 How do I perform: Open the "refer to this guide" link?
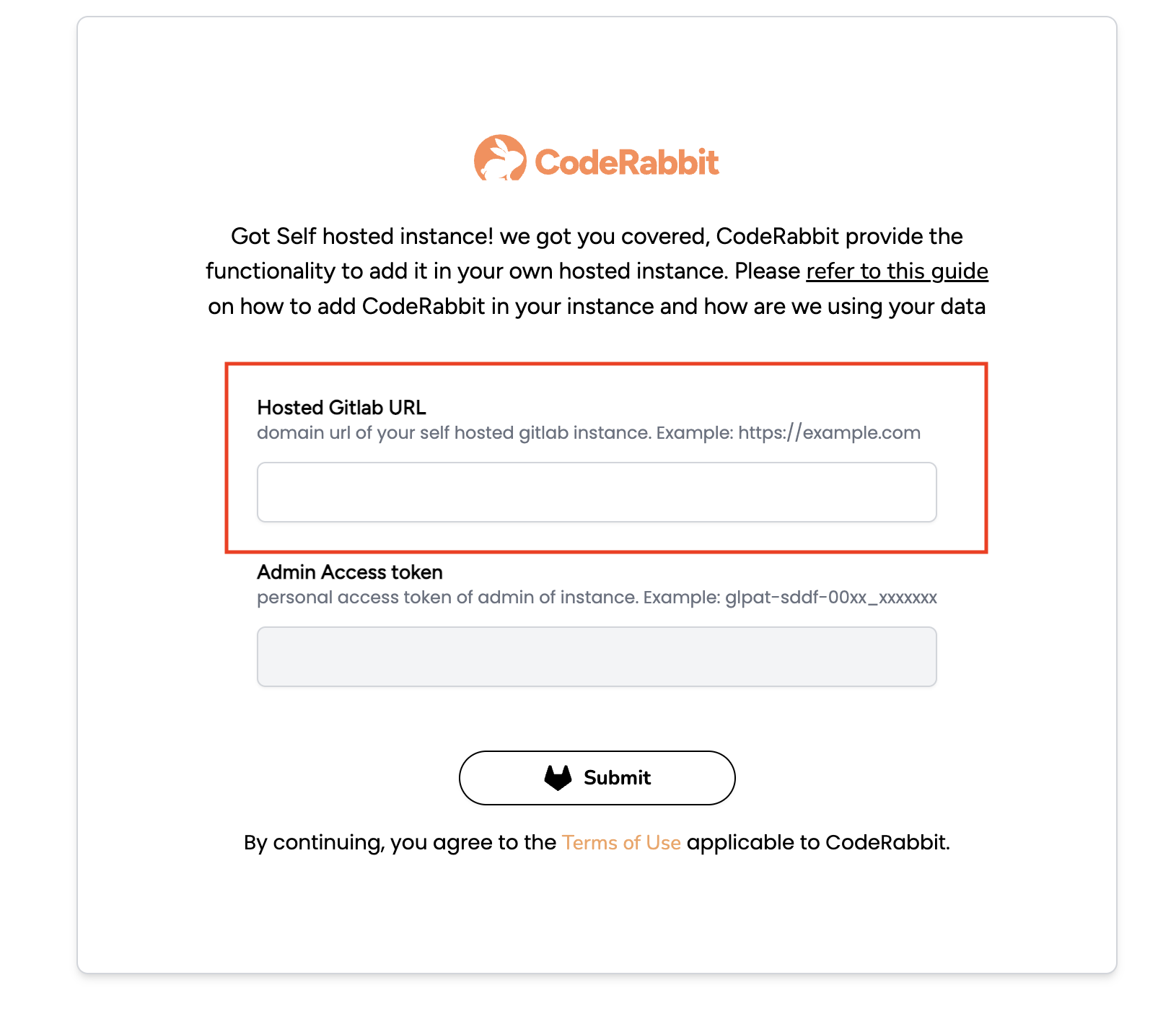(x=897, y=271)
